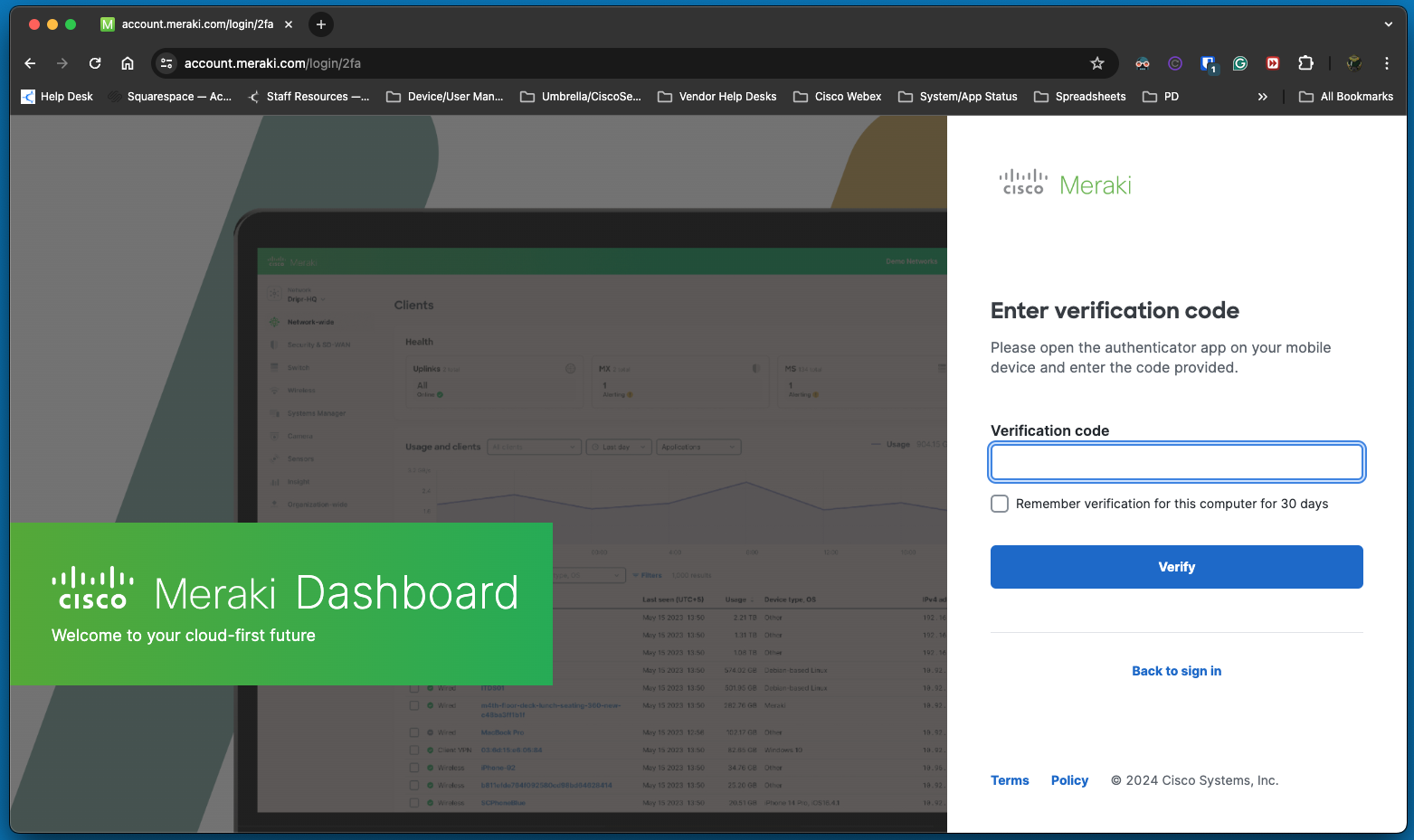Go back using the browser back arrow
1414x840 pixels.
30,63
